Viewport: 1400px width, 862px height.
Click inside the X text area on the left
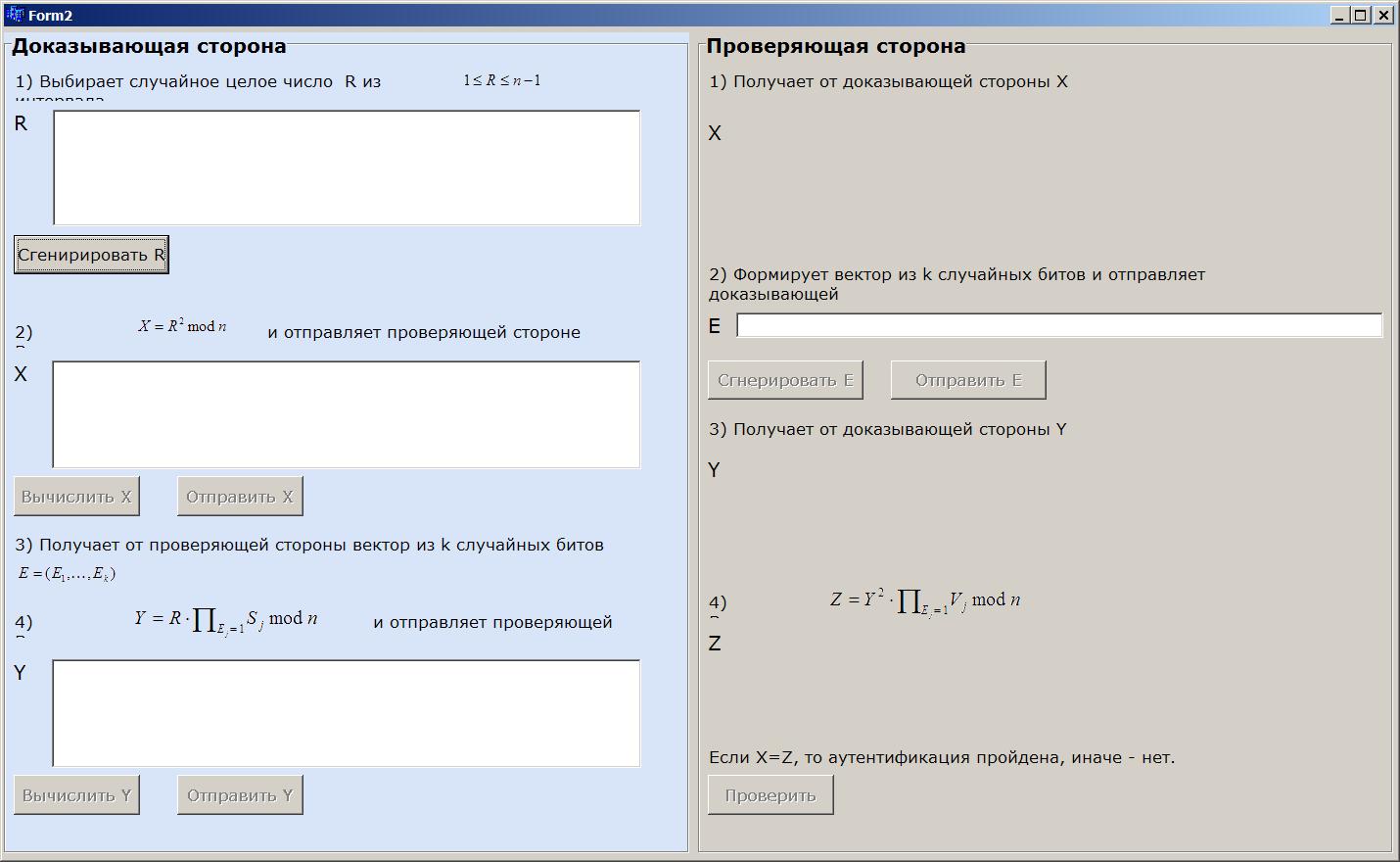347,414
